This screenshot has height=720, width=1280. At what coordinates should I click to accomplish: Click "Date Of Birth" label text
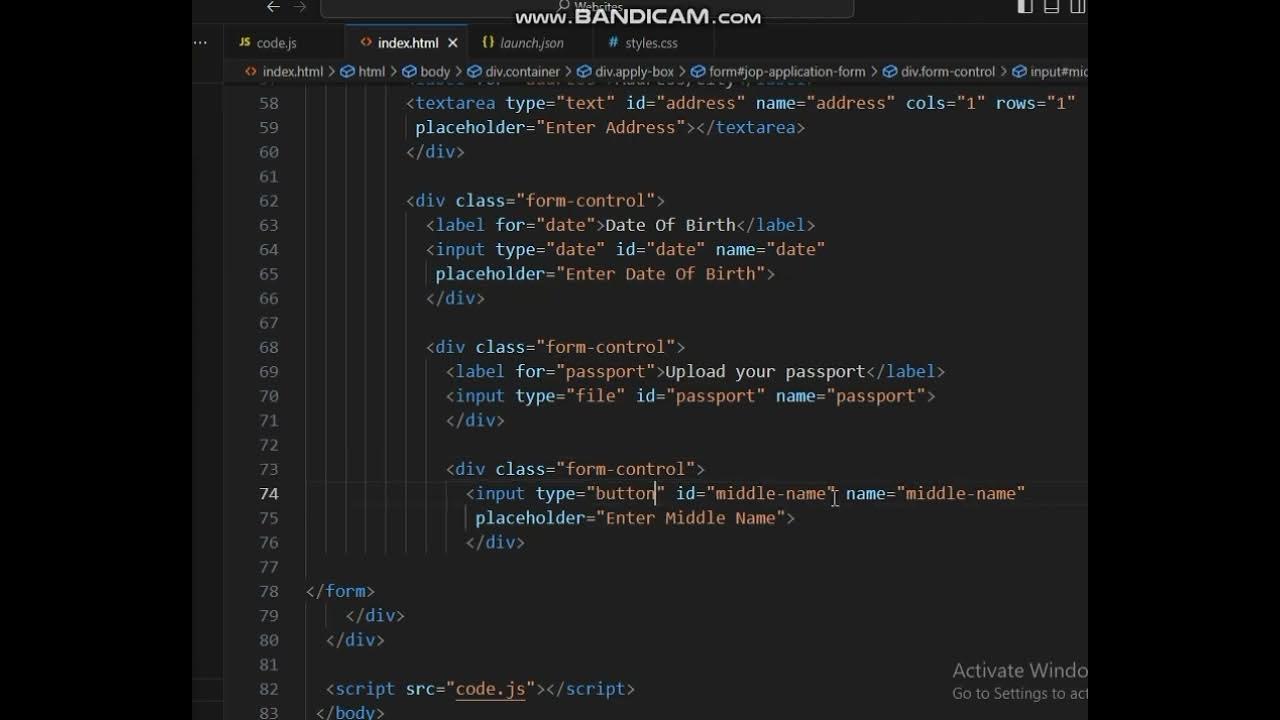(x=670, y=225)
